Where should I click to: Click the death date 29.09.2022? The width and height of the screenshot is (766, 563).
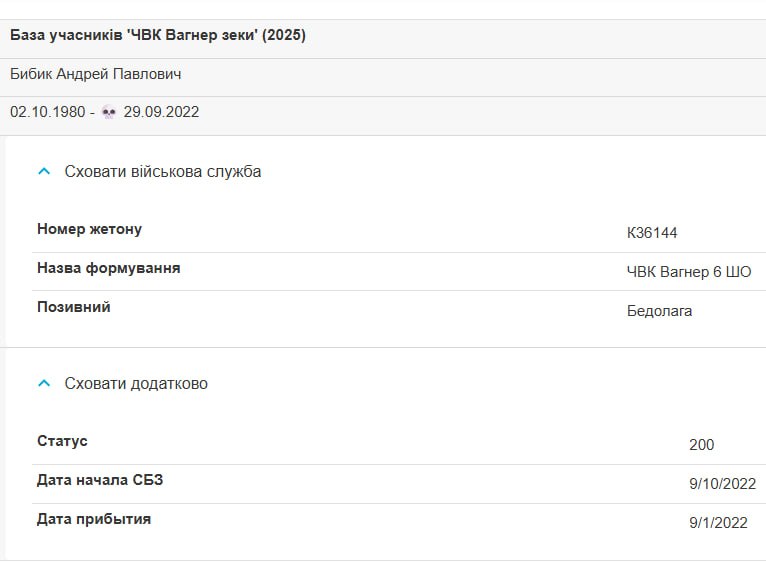[x=161, y=112]
